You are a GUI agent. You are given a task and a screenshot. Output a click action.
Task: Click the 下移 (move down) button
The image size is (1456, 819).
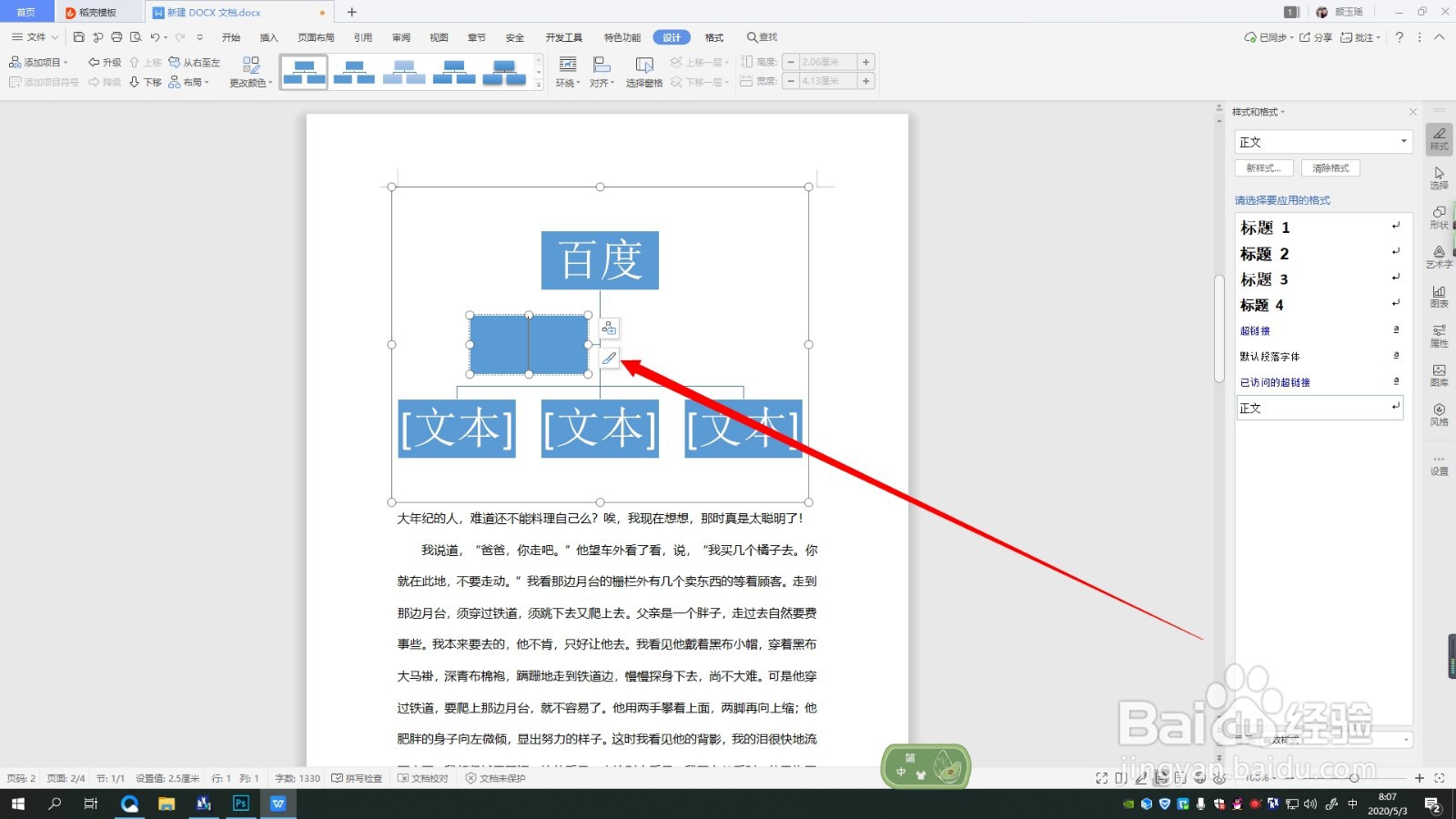click(x=146, y=82)
